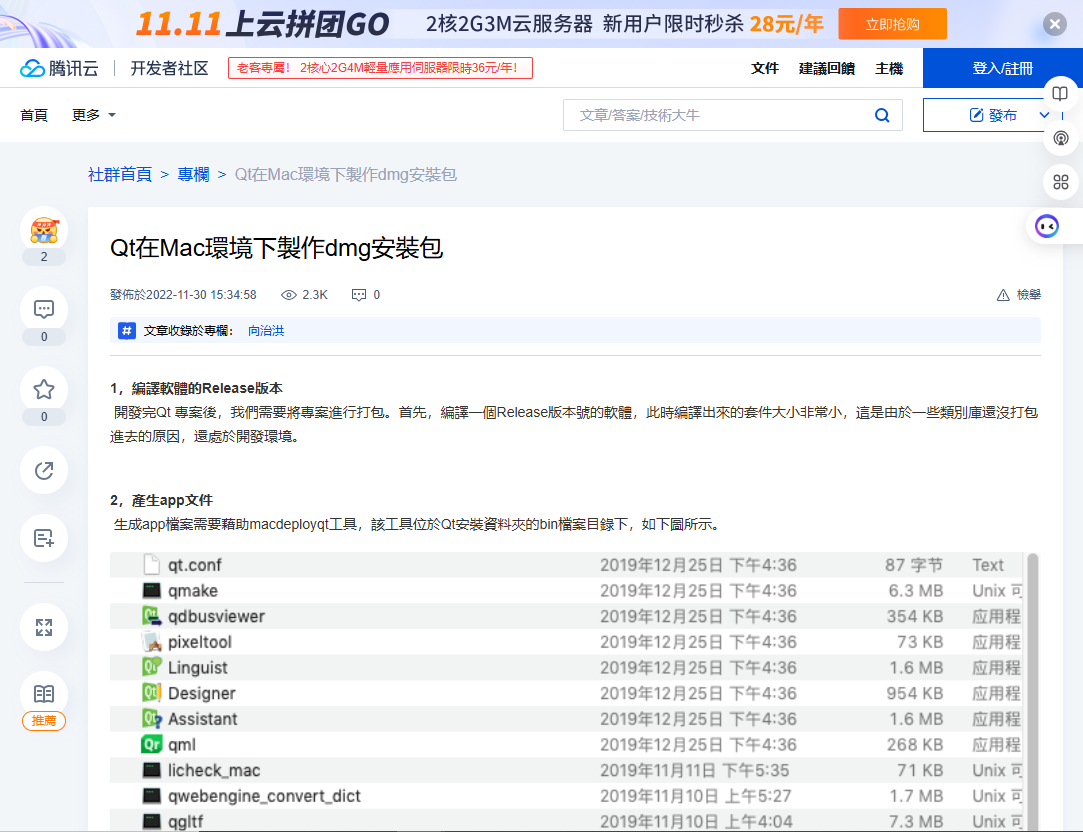Screen dimensions: 1083x832
Task: Click the 954 KB size cell
Action: point(914,693)
